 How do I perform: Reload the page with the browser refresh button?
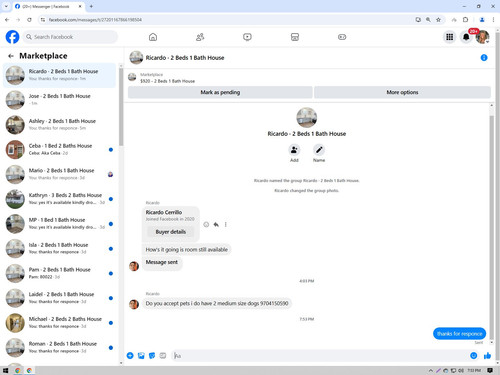coord(29,20)
